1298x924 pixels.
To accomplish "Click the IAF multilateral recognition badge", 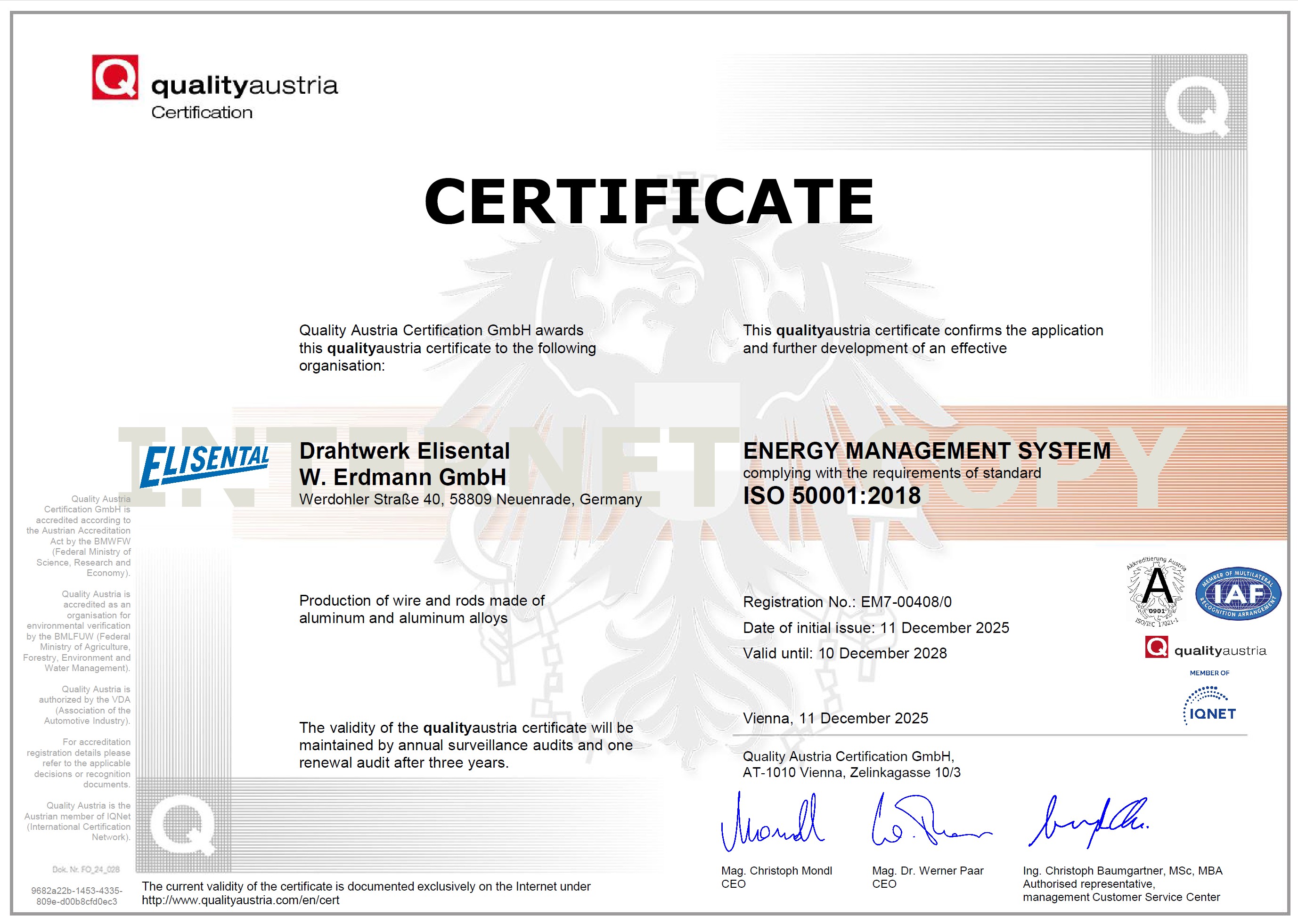I will coord(1238,594).
